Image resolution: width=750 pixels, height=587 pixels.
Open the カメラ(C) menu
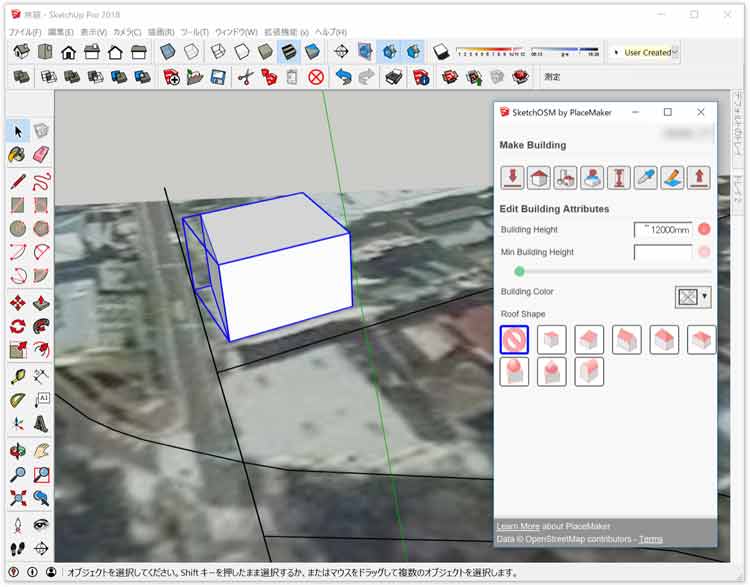[127, 32]
